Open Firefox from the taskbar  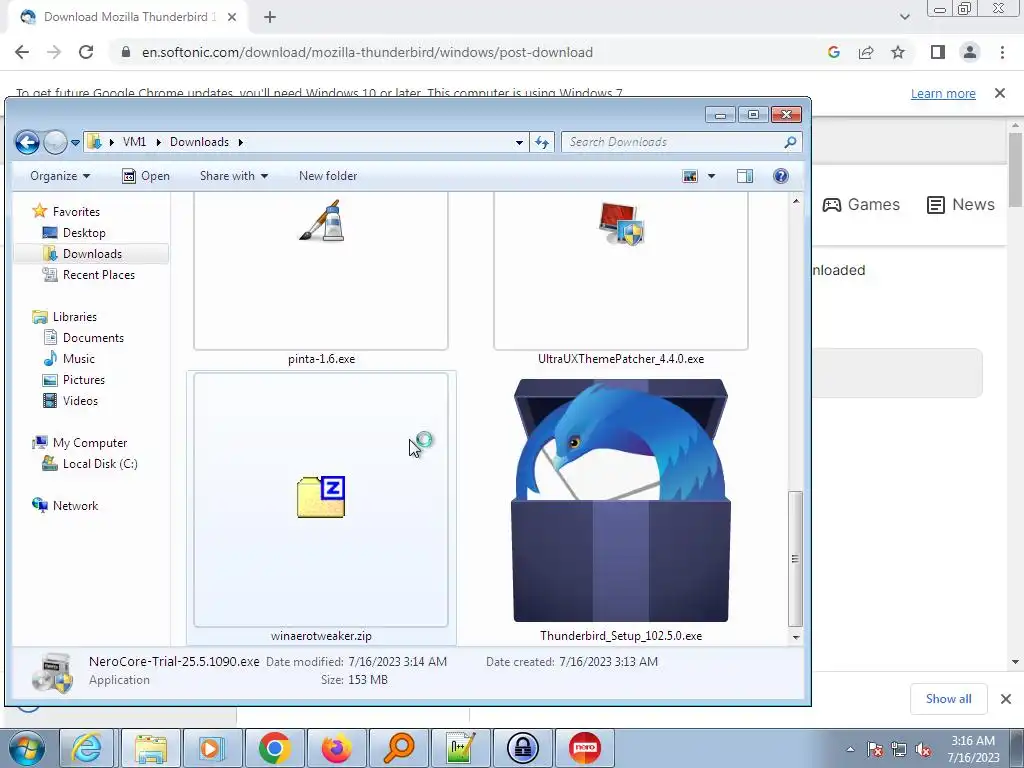pos(336,748)
